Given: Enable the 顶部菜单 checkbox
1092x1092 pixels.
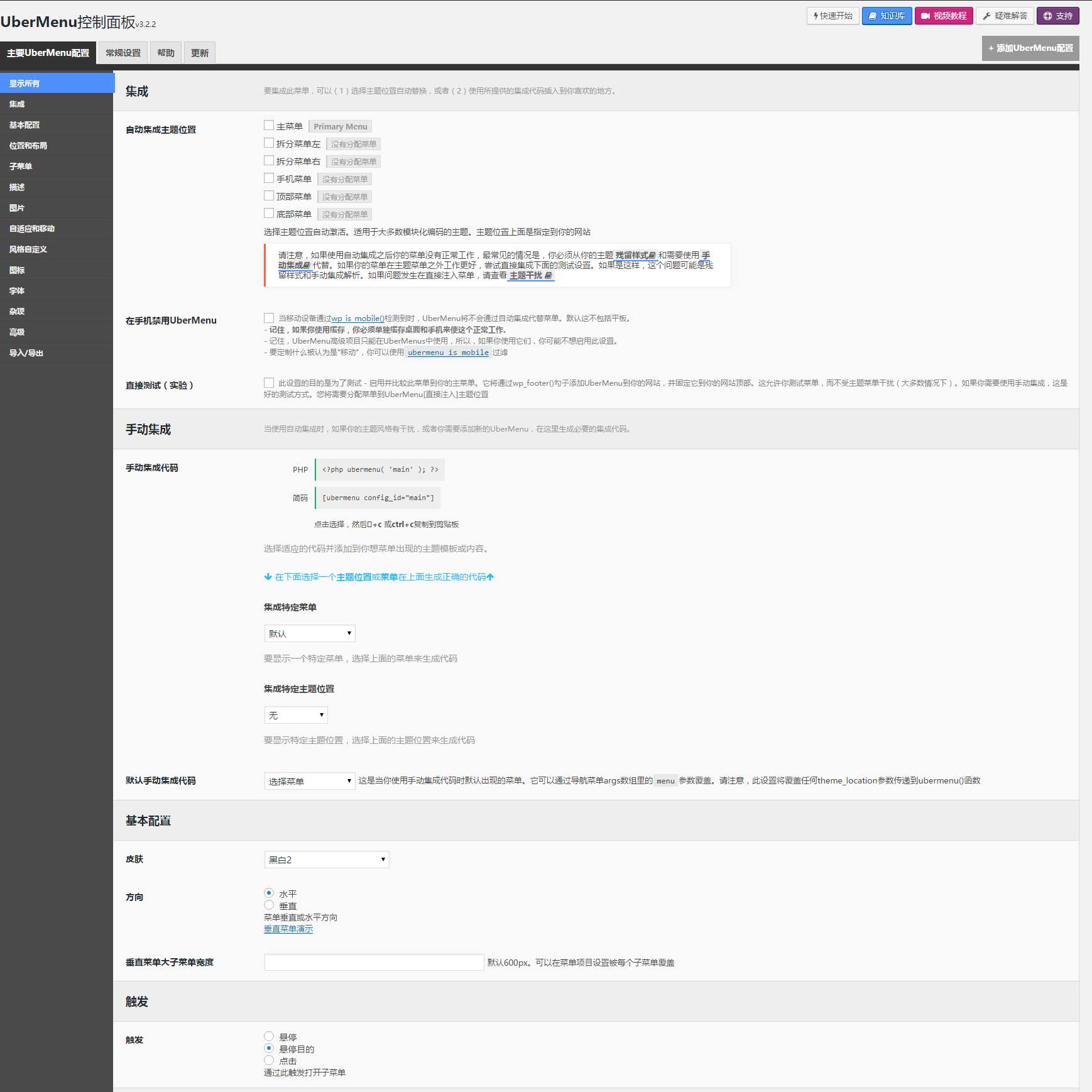Looking at the screenshot, I should 269,195.
